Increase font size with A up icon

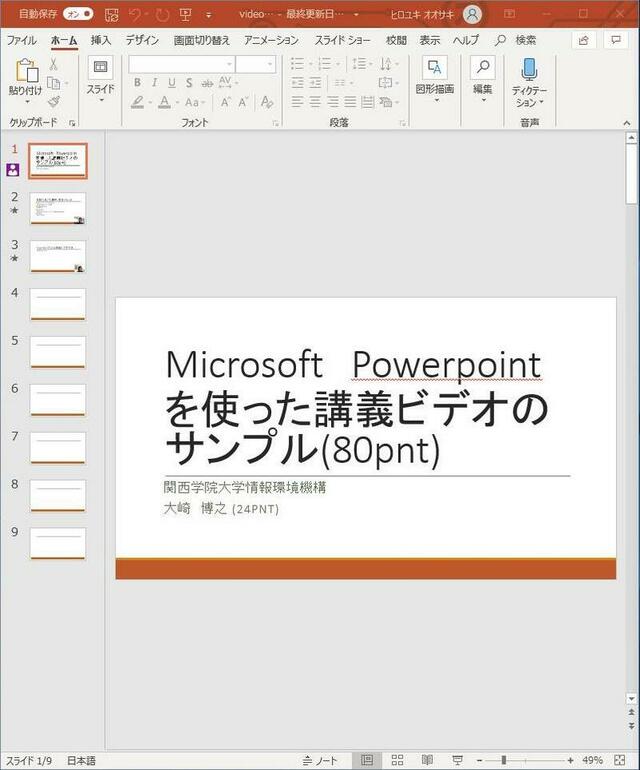click(x=225, y=102)
